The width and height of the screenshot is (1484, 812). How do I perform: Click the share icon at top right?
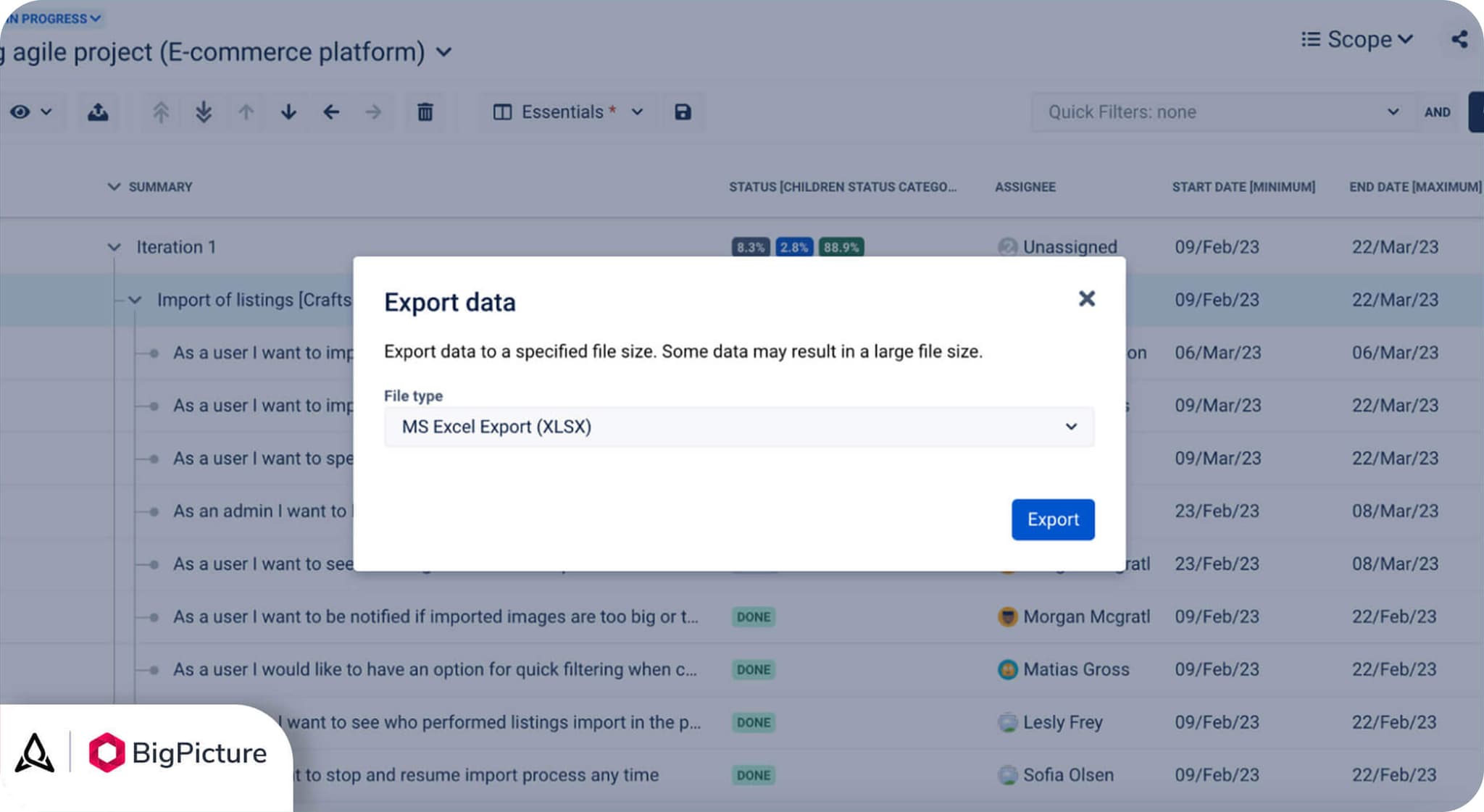tap(1459, 39)
